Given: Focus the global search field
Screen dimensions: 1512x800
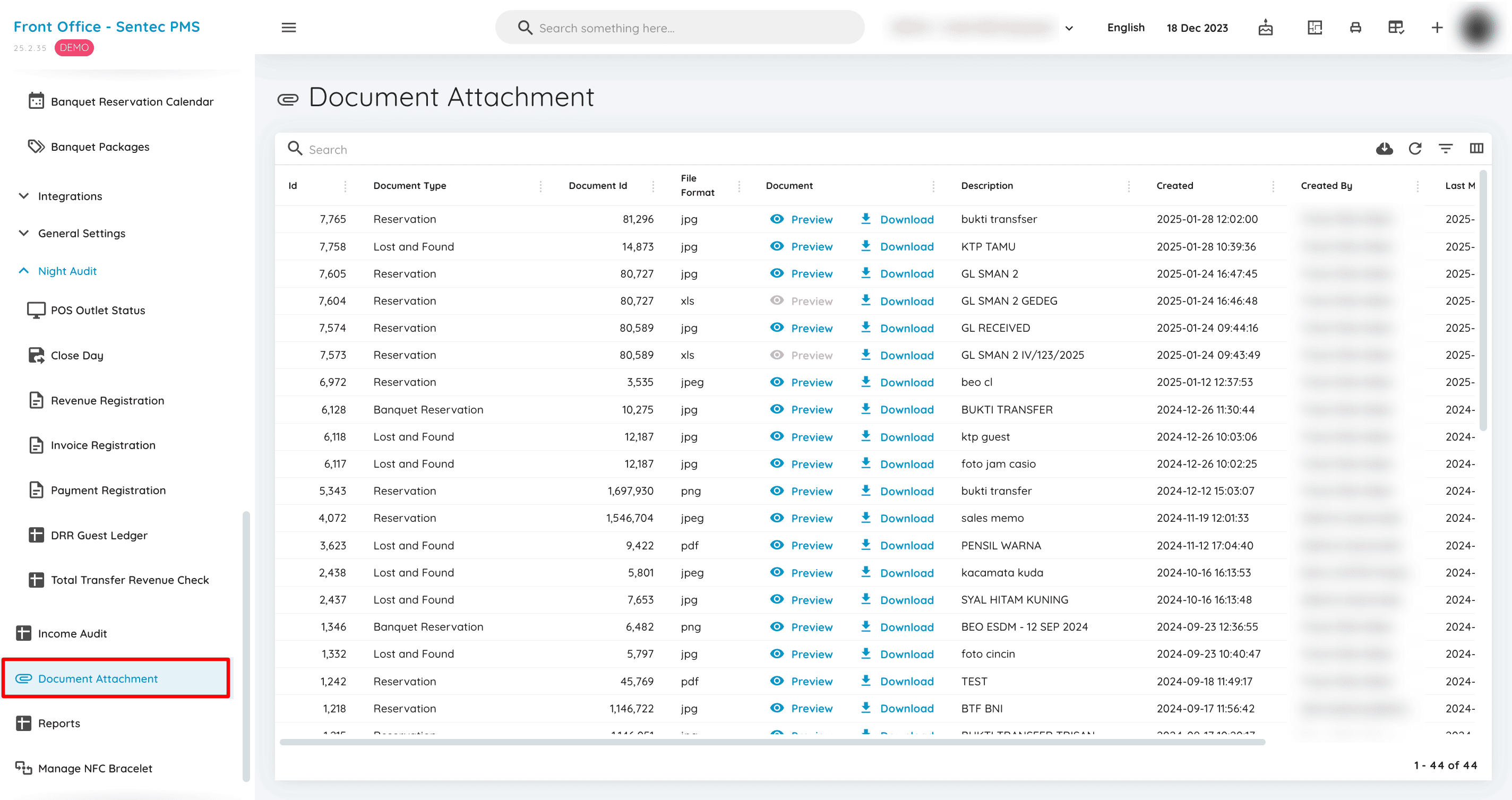Looking at the screenshot, I should (x=680, y=28).
